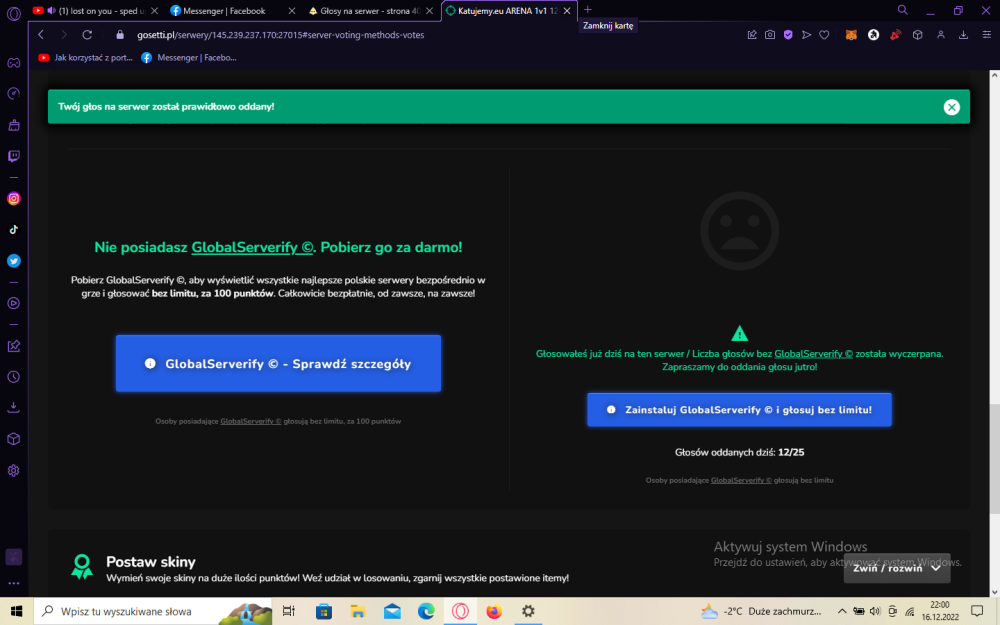
Task: Open Messenger | Facebo... bookmark
Action: click(x=189, y=57)
